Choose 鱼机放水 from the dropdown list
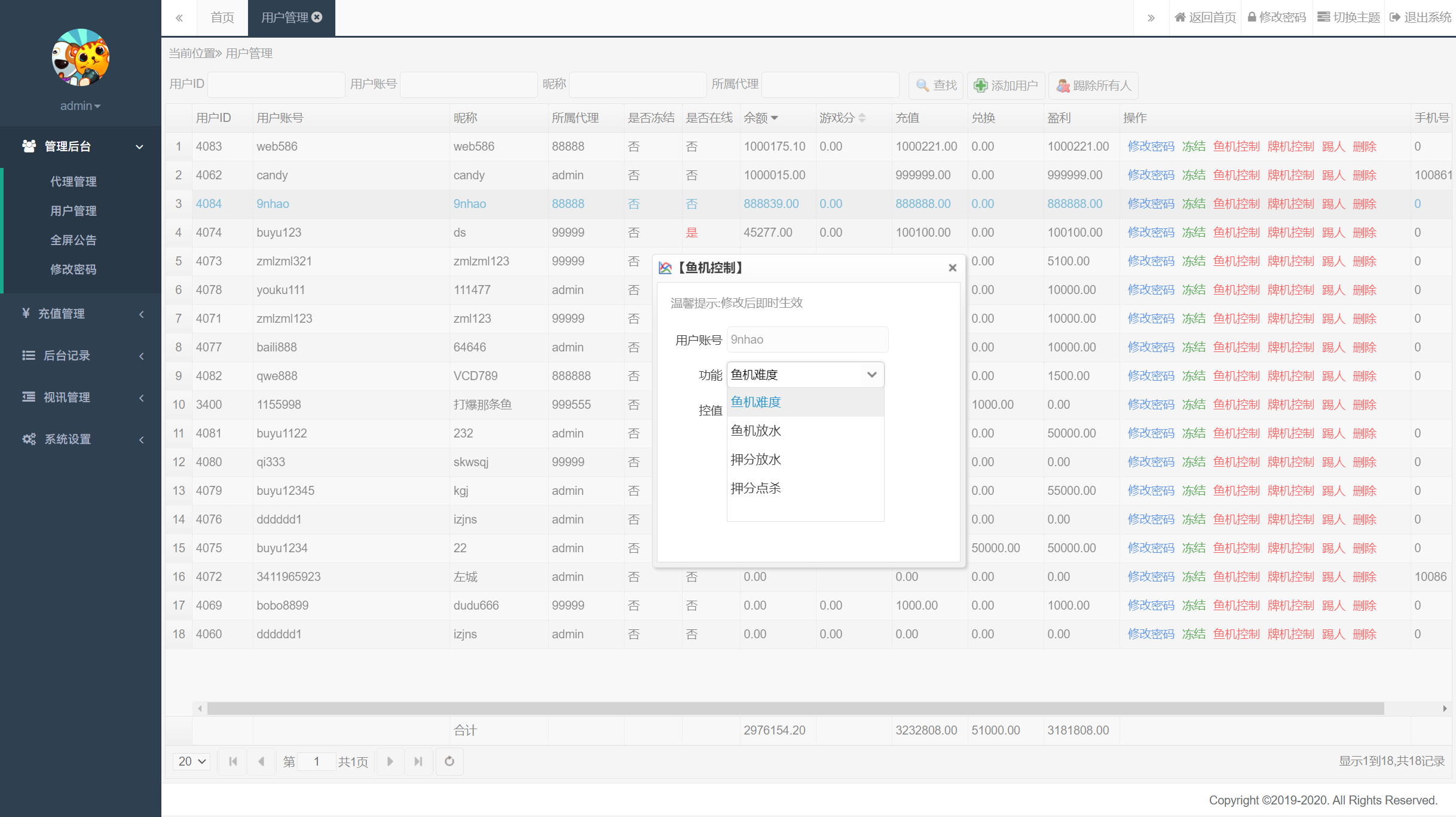This screenshot has height=817, width=1456. (x=756, y=431)
